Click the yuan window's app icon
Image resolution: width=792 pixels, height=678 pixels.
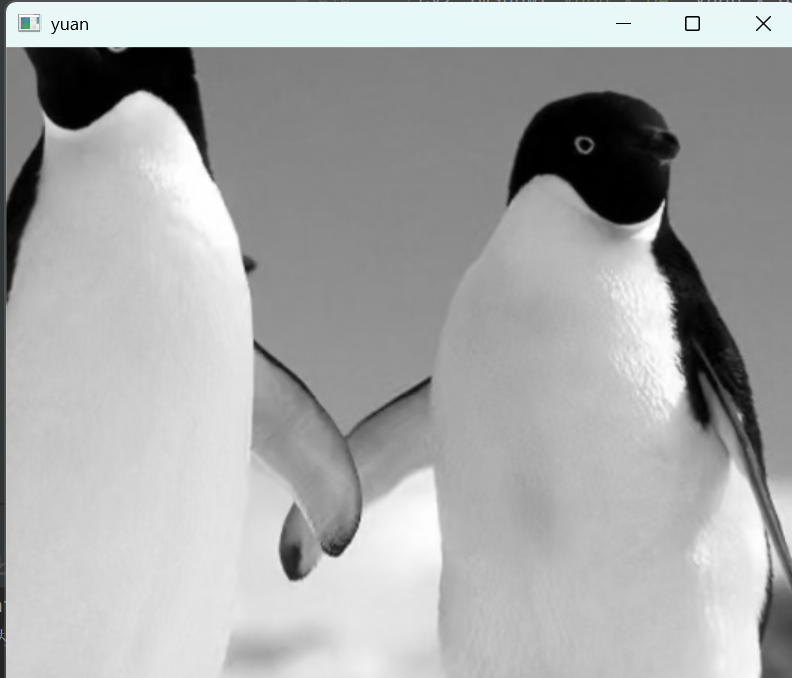pos(29,24)
